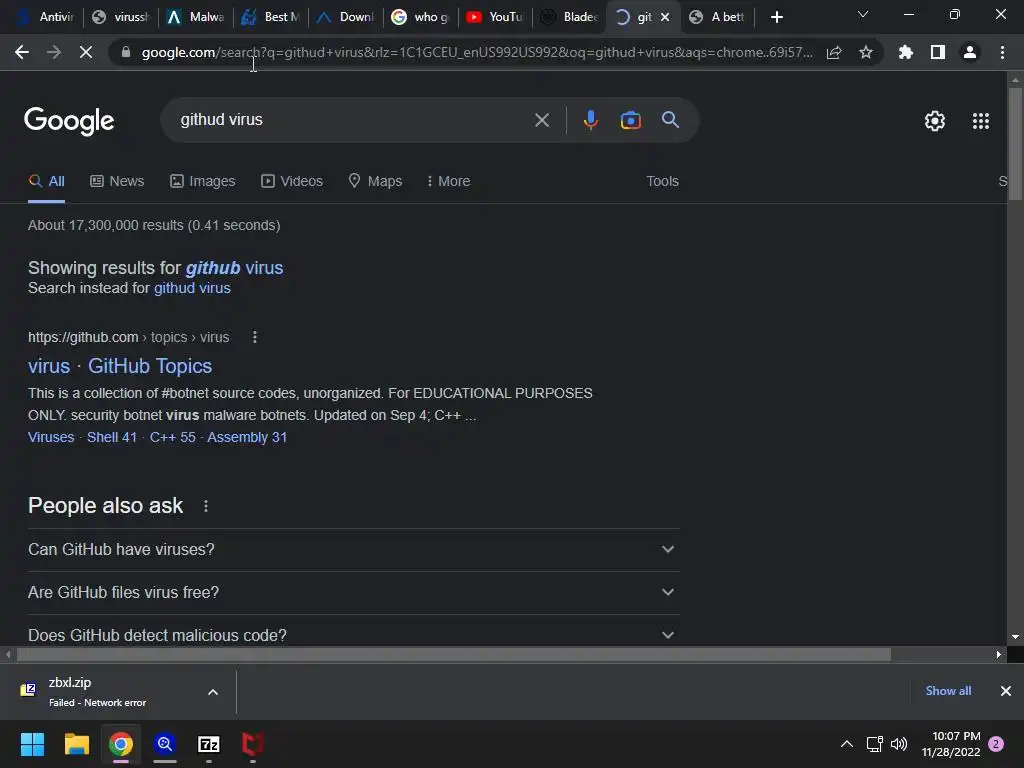Open the Chrome profile icon
Viewport: 1024px width, 768px height.
click(970, 52)
